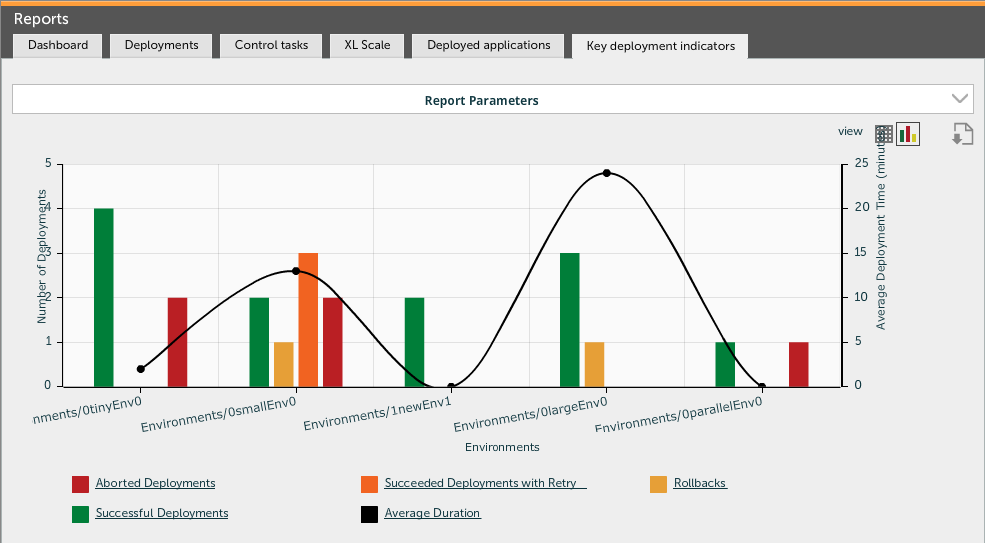This screenshot has width=985, height=543.
Task: Click the Rollbacks legend link
Action: [699, 483]
